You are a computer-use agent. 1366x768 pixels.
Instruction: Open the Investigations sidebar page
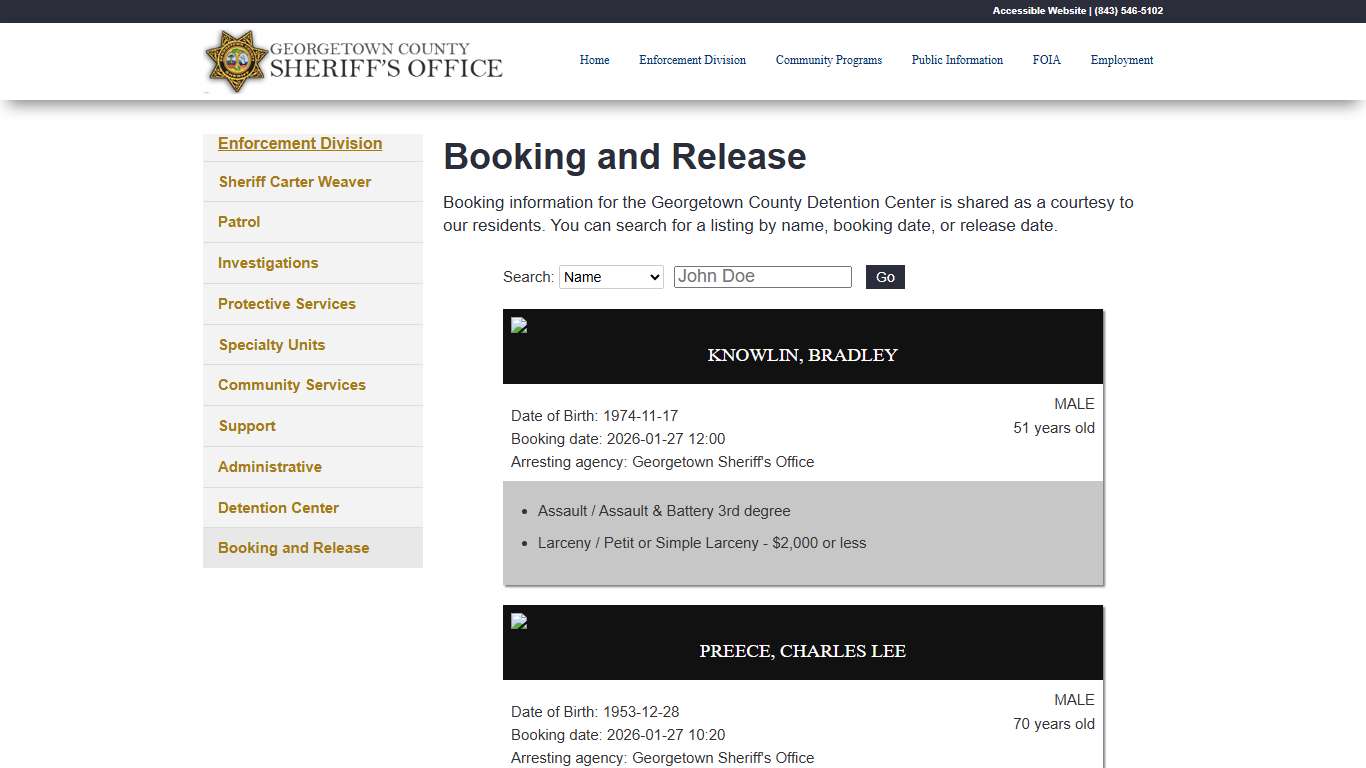point(267,262)
